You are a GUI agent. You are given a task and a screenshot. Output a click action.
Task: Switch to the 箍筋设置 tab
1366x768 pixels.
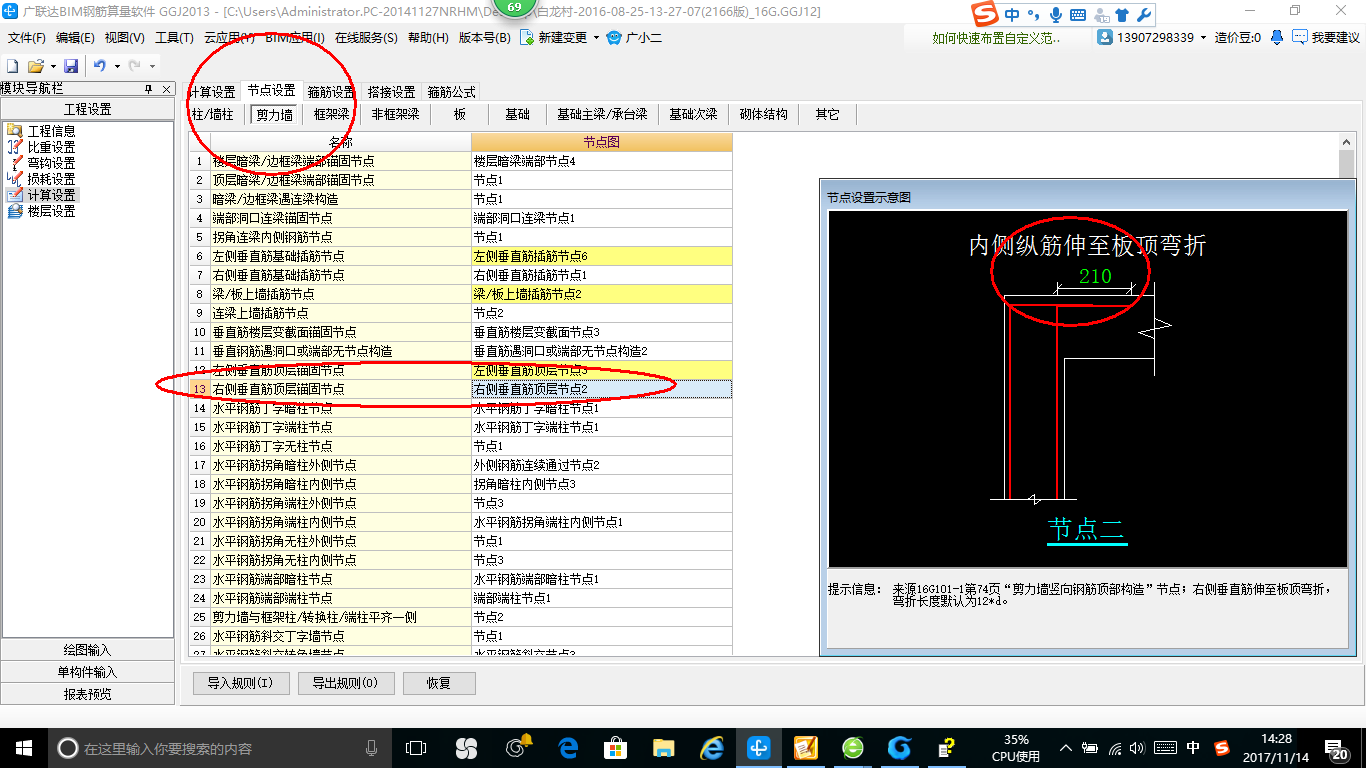[x=331, y=91]
